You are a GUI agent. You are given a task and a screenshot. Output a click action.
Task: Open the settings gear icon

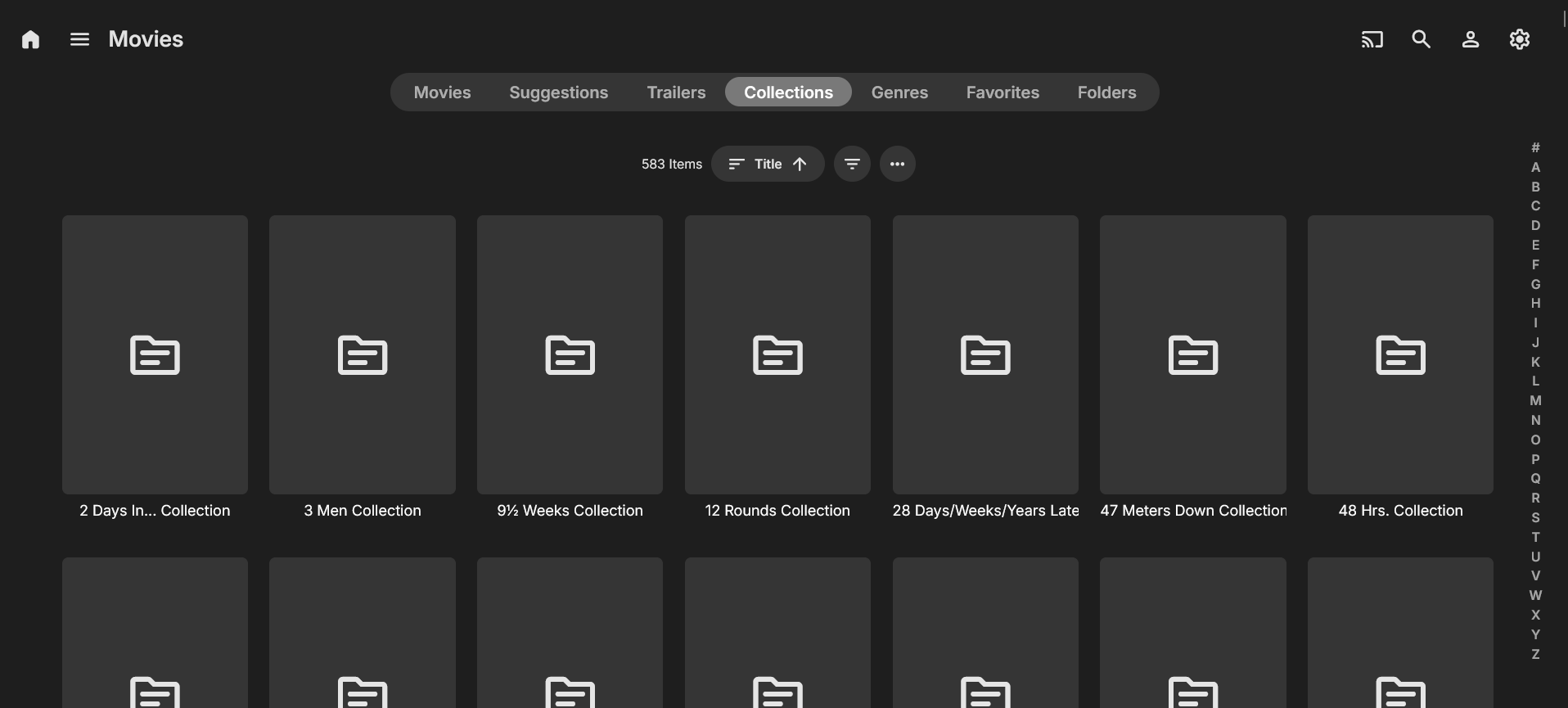coord(1519,39)
